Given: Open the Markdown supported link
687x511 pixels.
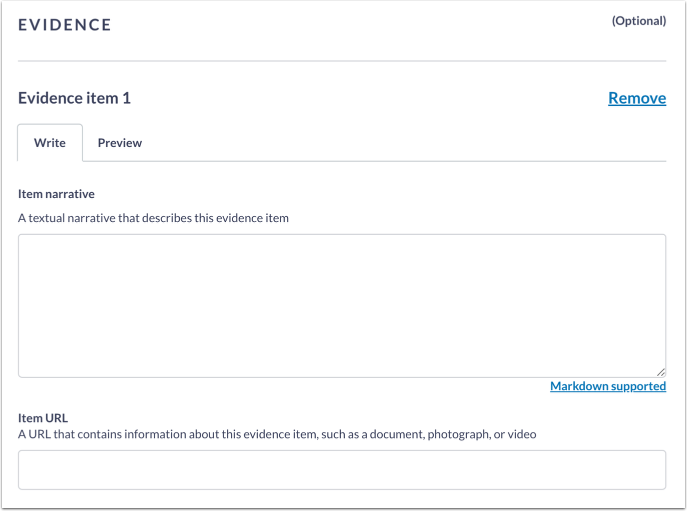Looking at the screenshot, I should click(608, 386).
